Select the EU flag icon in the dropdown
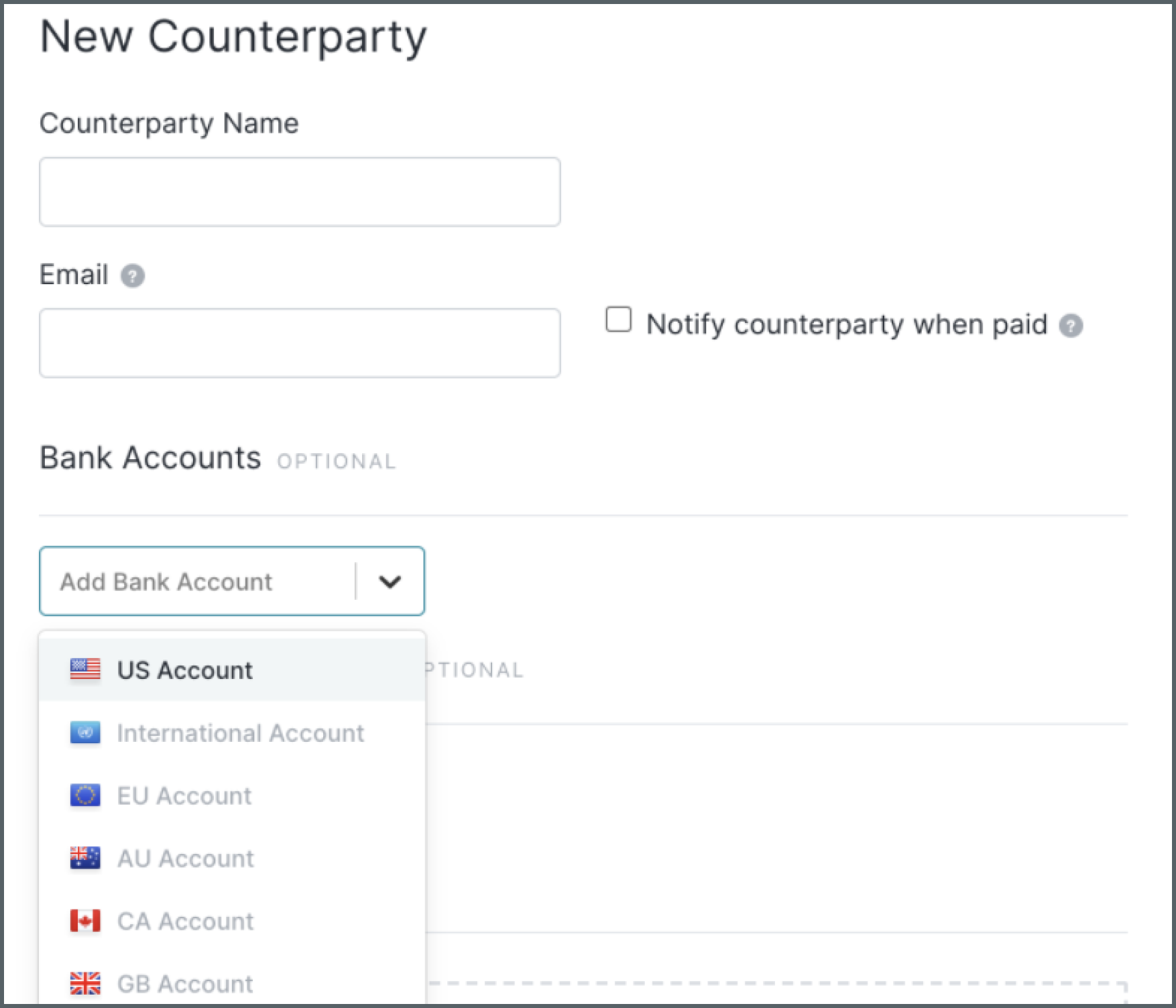Screen dimensions: 1176x1008 pos(84,796)
